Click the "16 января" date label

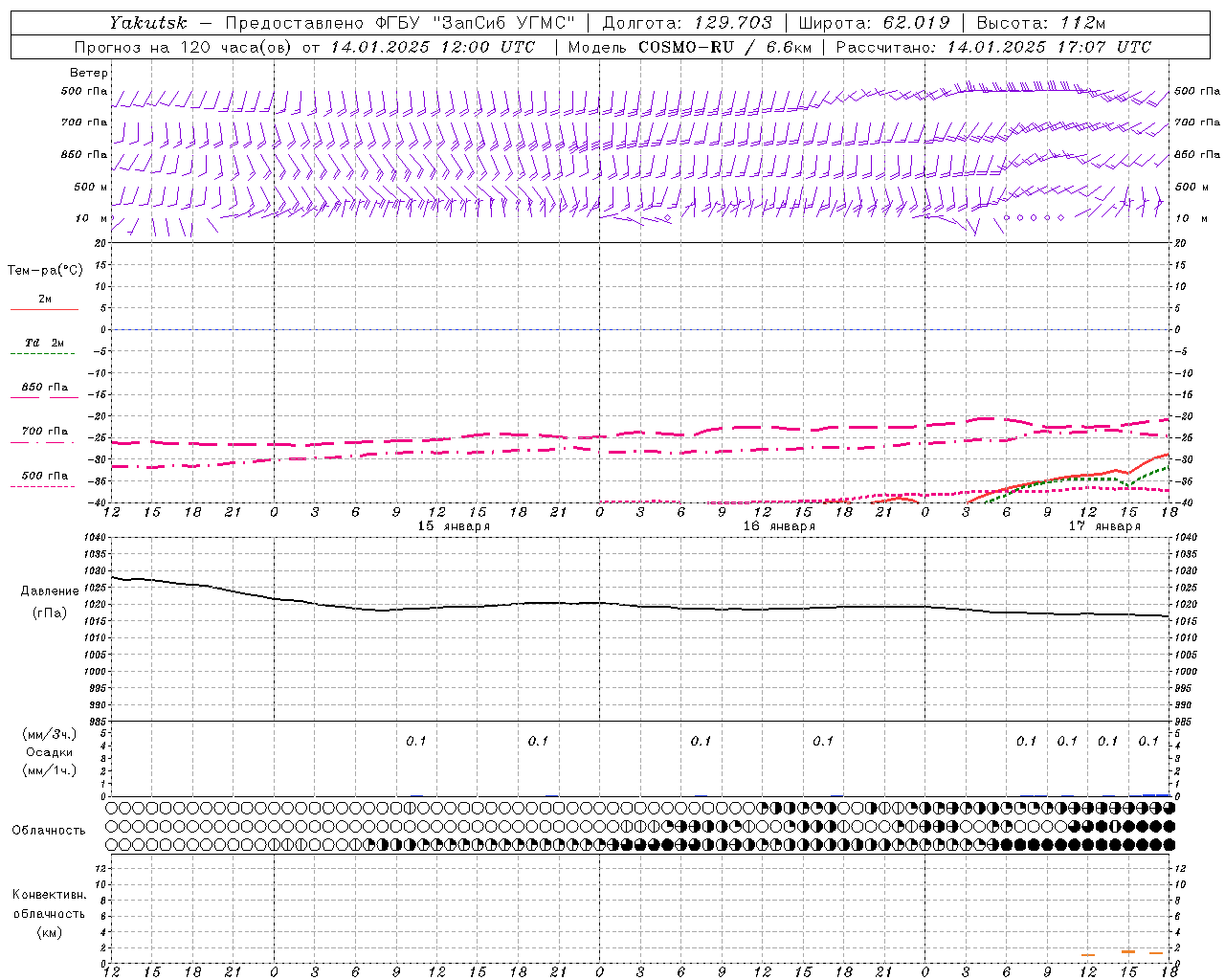[x=779, y=526]
